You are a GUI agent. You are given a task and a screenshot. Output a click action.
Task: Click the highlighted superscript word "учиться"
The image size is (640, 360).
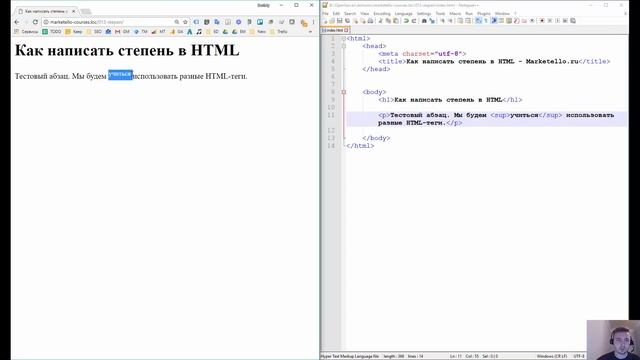(x=120, y=75)
